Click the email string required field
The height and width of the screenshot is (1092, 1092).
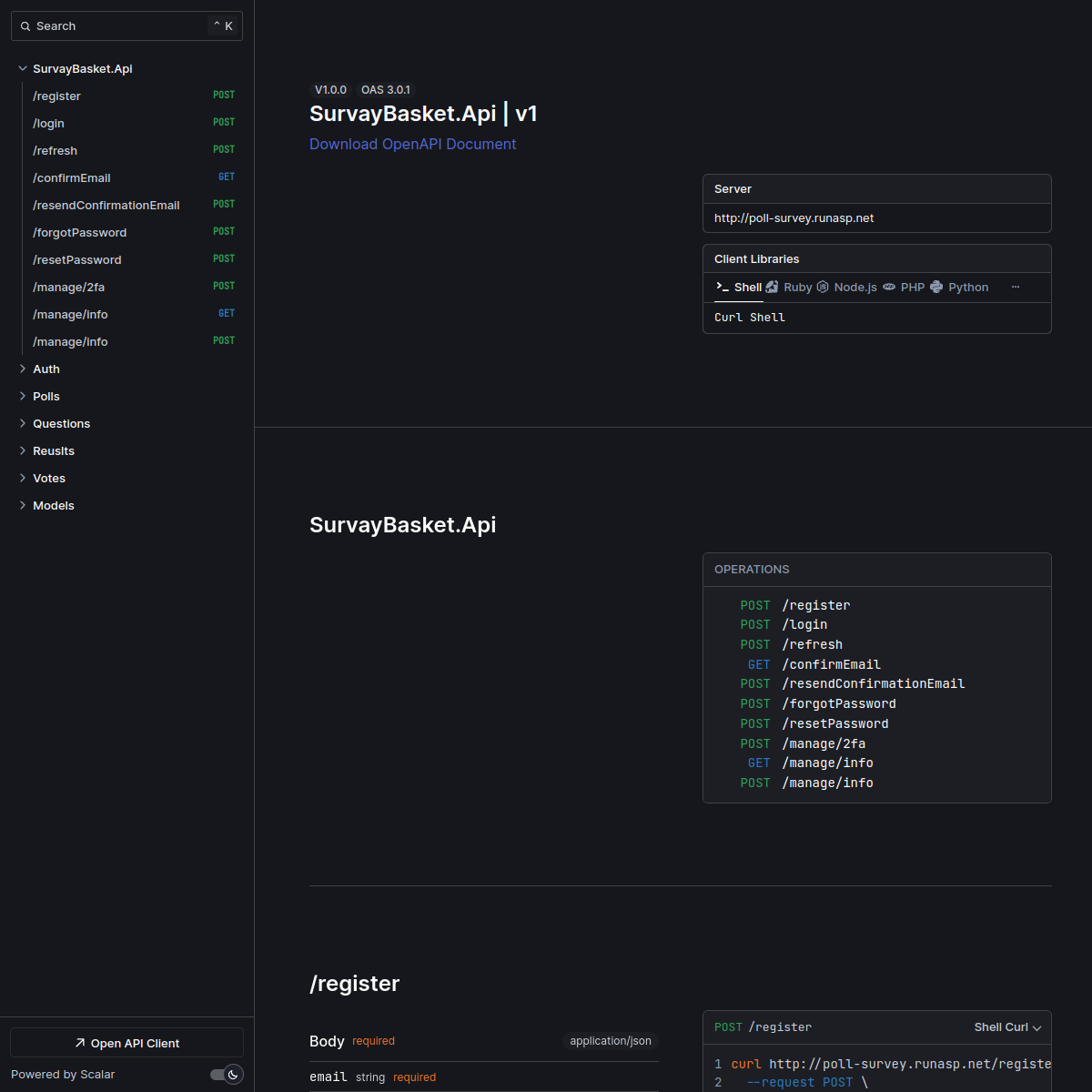373,1077
